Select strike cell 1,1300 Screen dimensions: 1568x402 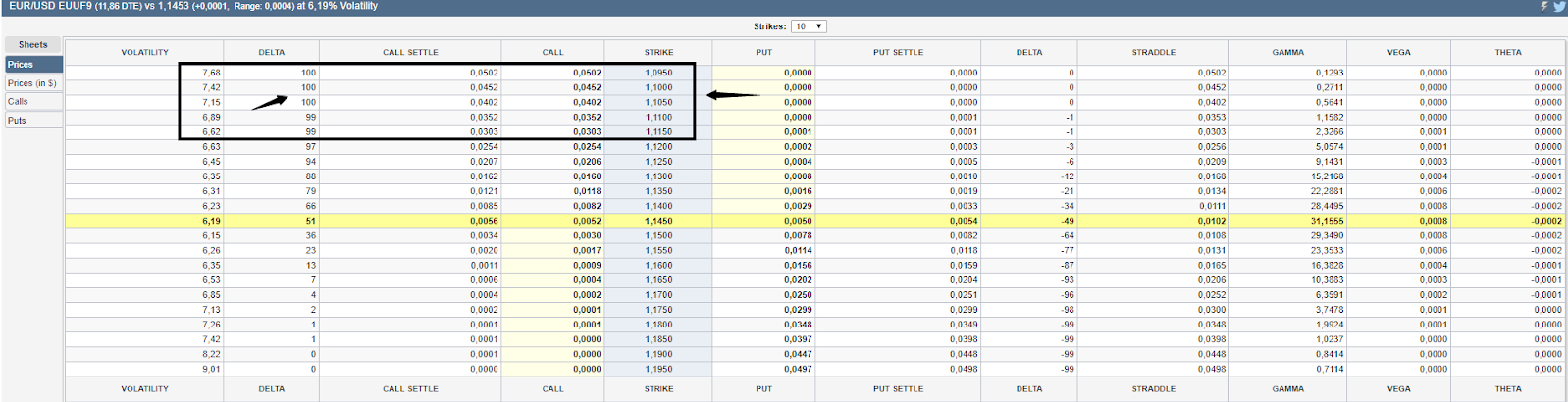pos(658,176)
